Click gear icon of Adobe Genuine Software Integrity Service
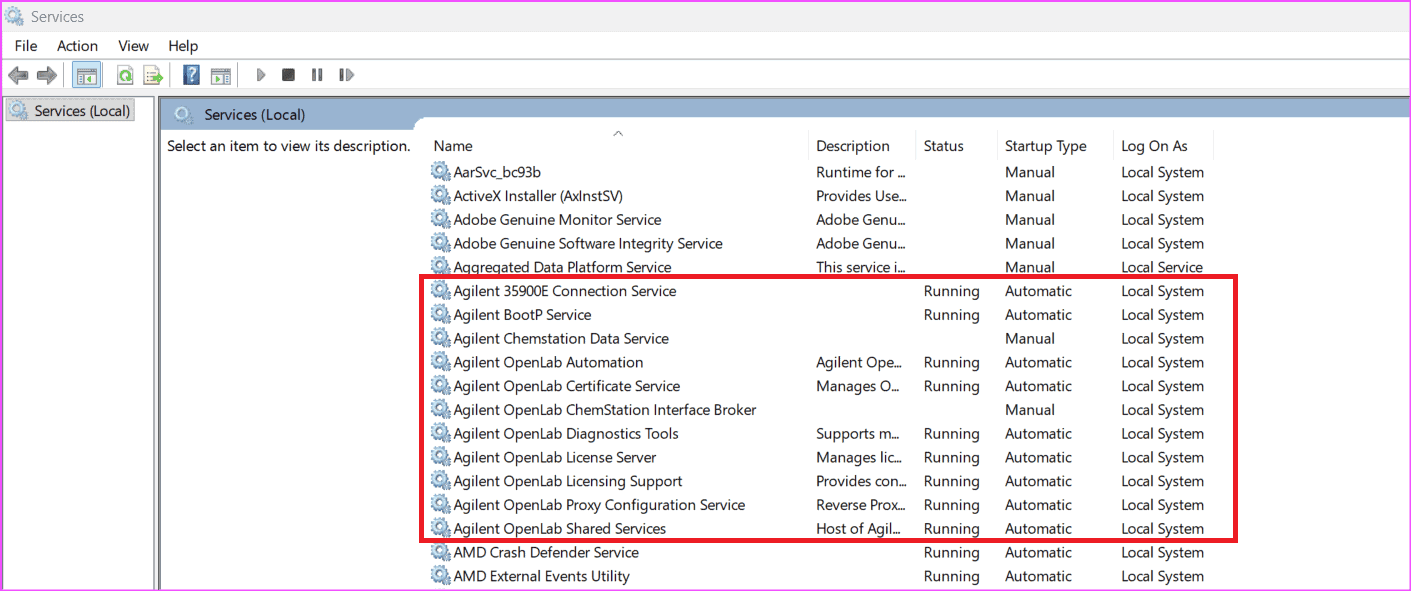The height and width of the screenshot is (591, 1411). click(440, 243)
